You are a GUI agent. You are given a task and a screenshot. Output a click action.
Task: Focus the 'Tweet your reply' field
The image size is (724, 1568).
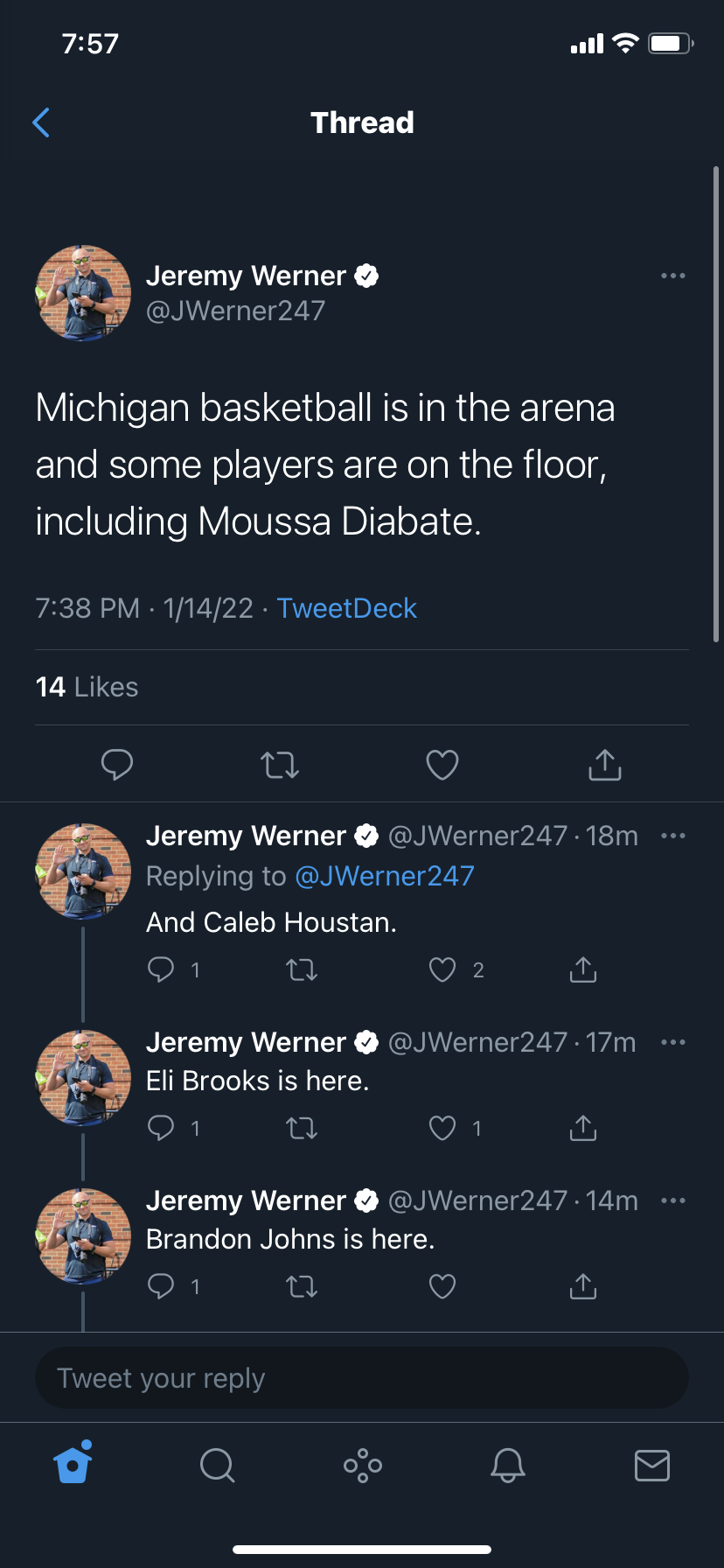point(362,1378)
